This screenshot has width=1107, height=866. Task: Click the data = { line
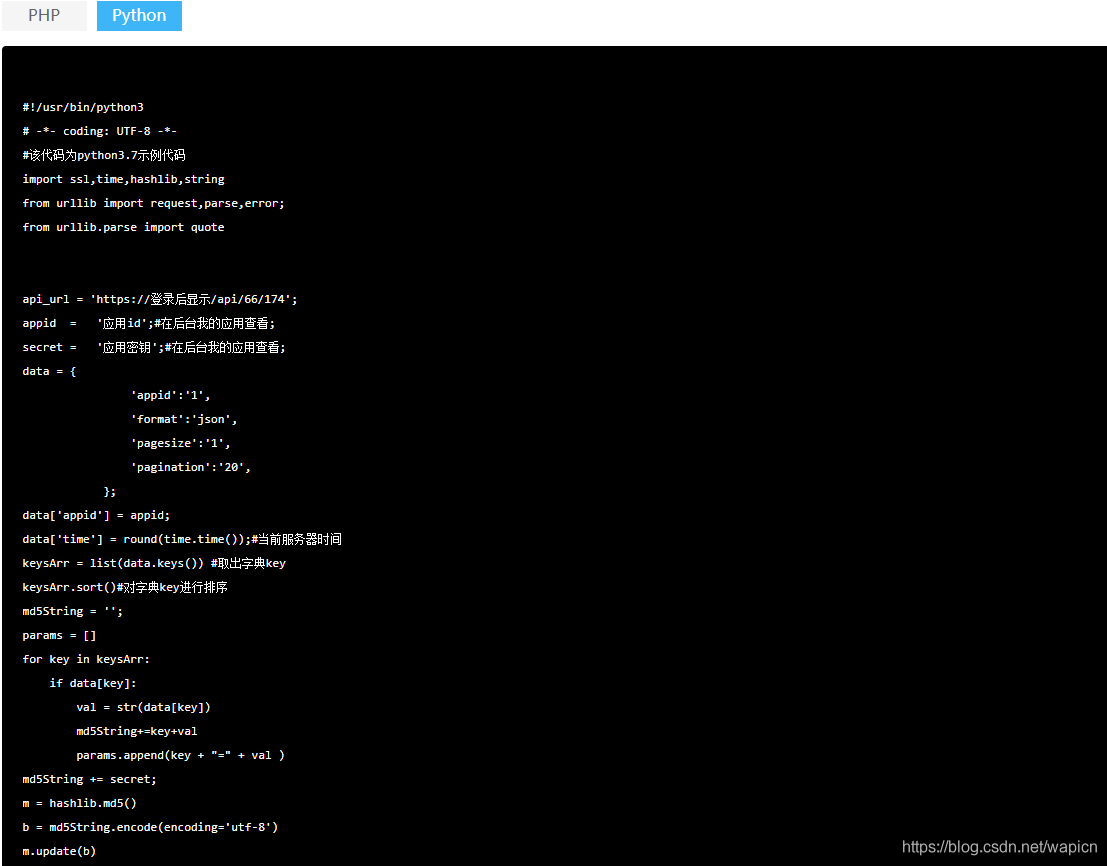(49, 371)
